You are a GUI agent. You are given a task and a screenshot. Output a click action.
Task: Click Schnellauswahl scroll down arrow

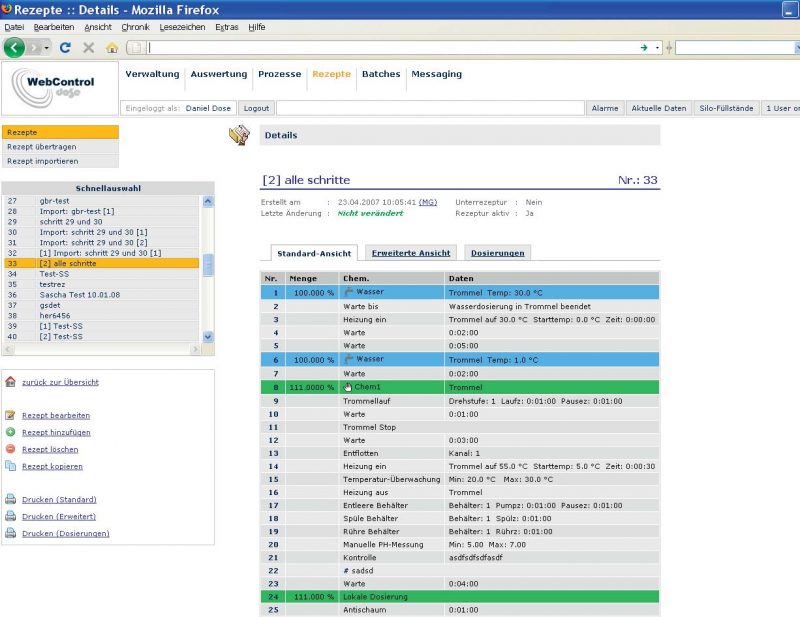pos(208,336)
